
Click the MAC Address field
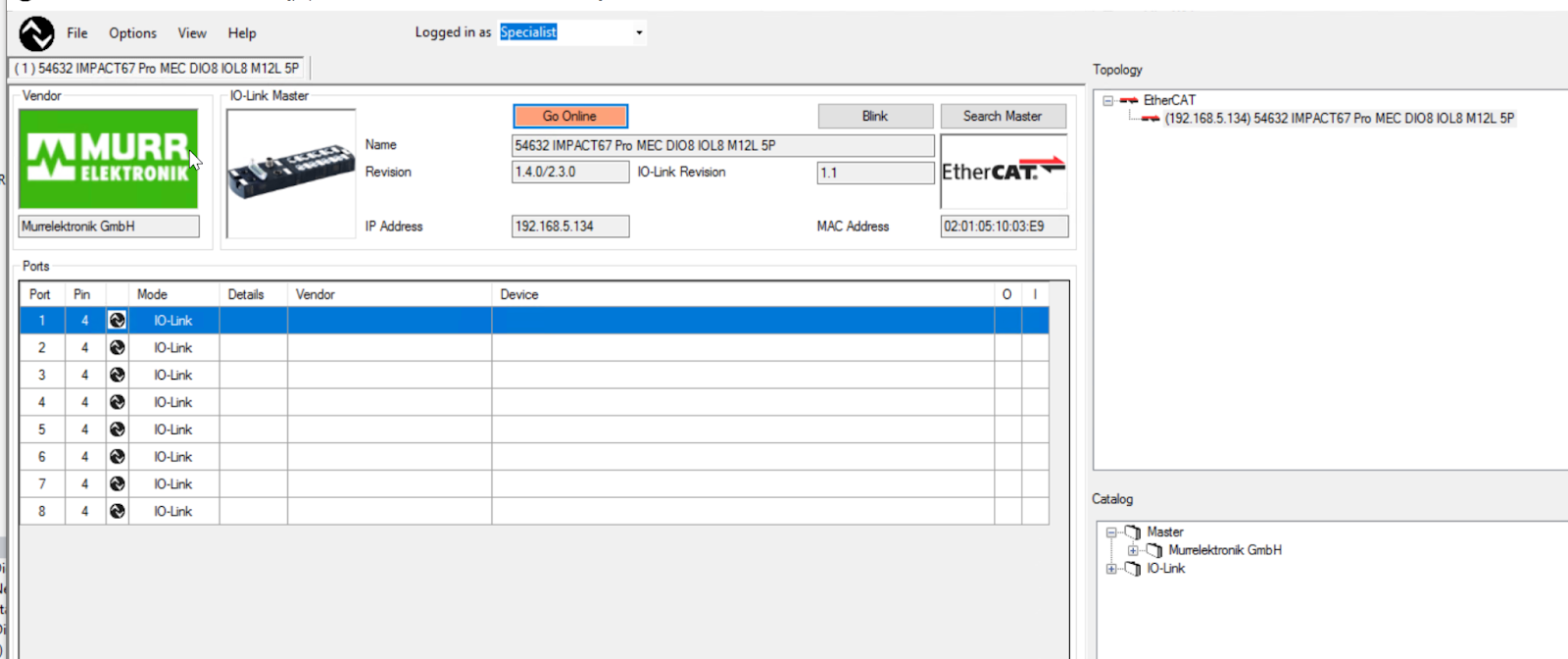click(x=1004, y=227)
